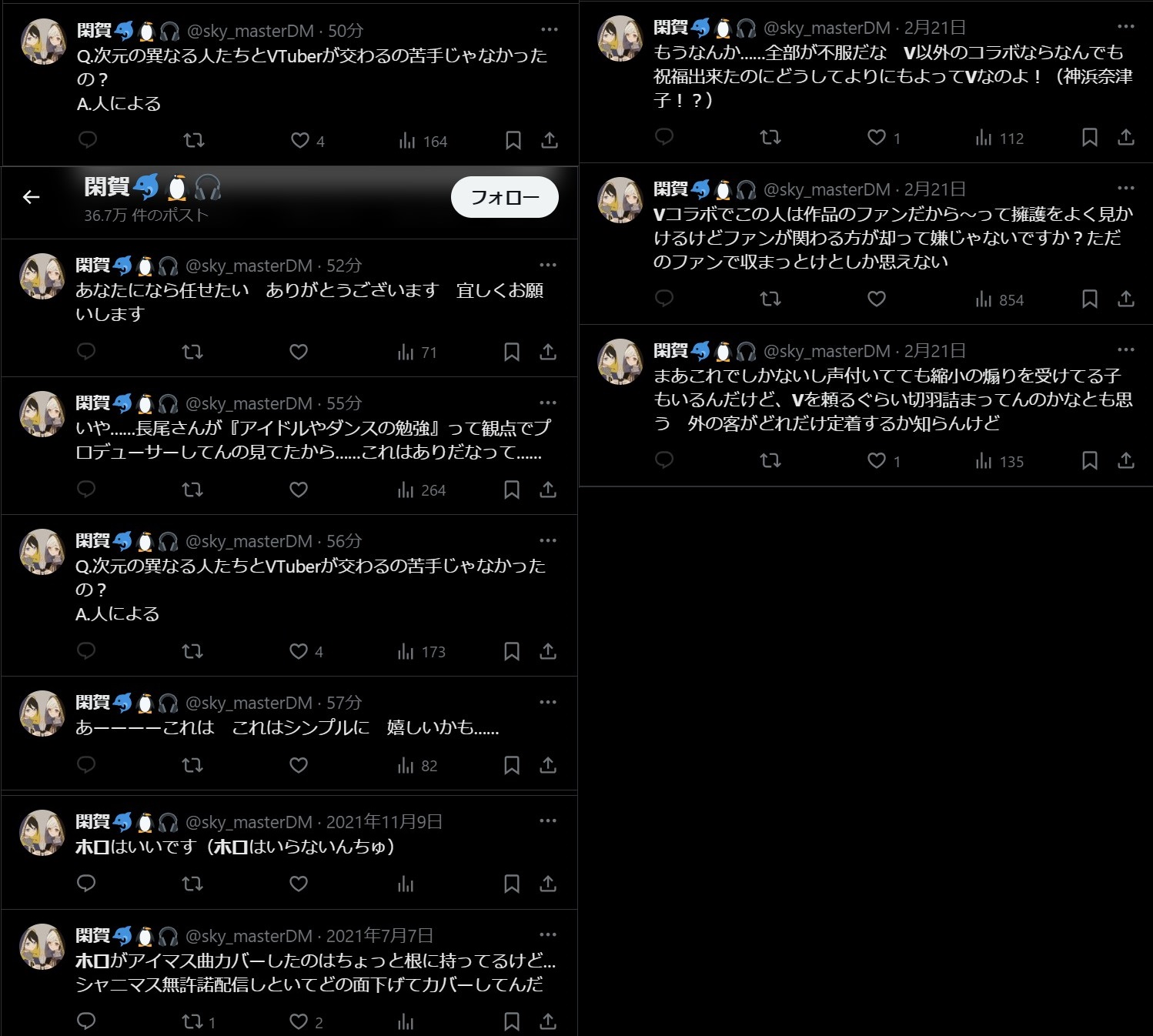Bookmark the post with 71 views
Image resolution: width=1153 pixels, height=1036 pixels.
tap(512, 352)
